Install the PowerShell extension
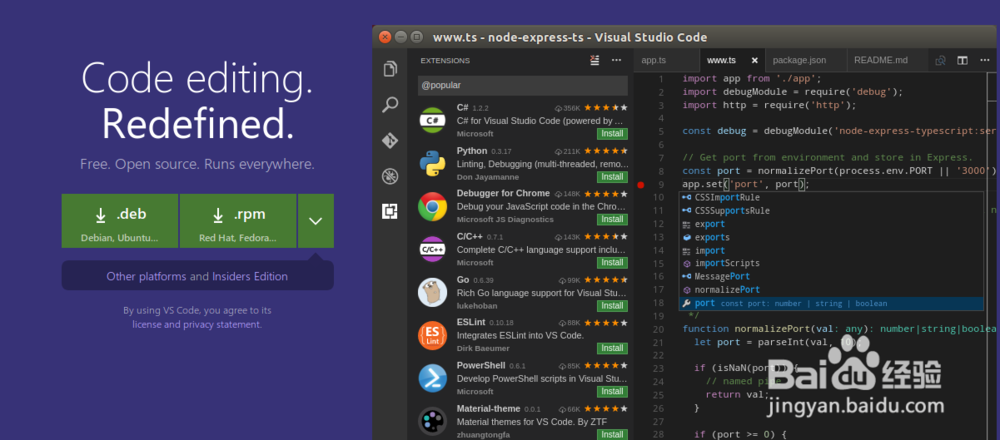1000x440 pixels. click(x=612, y=392)
